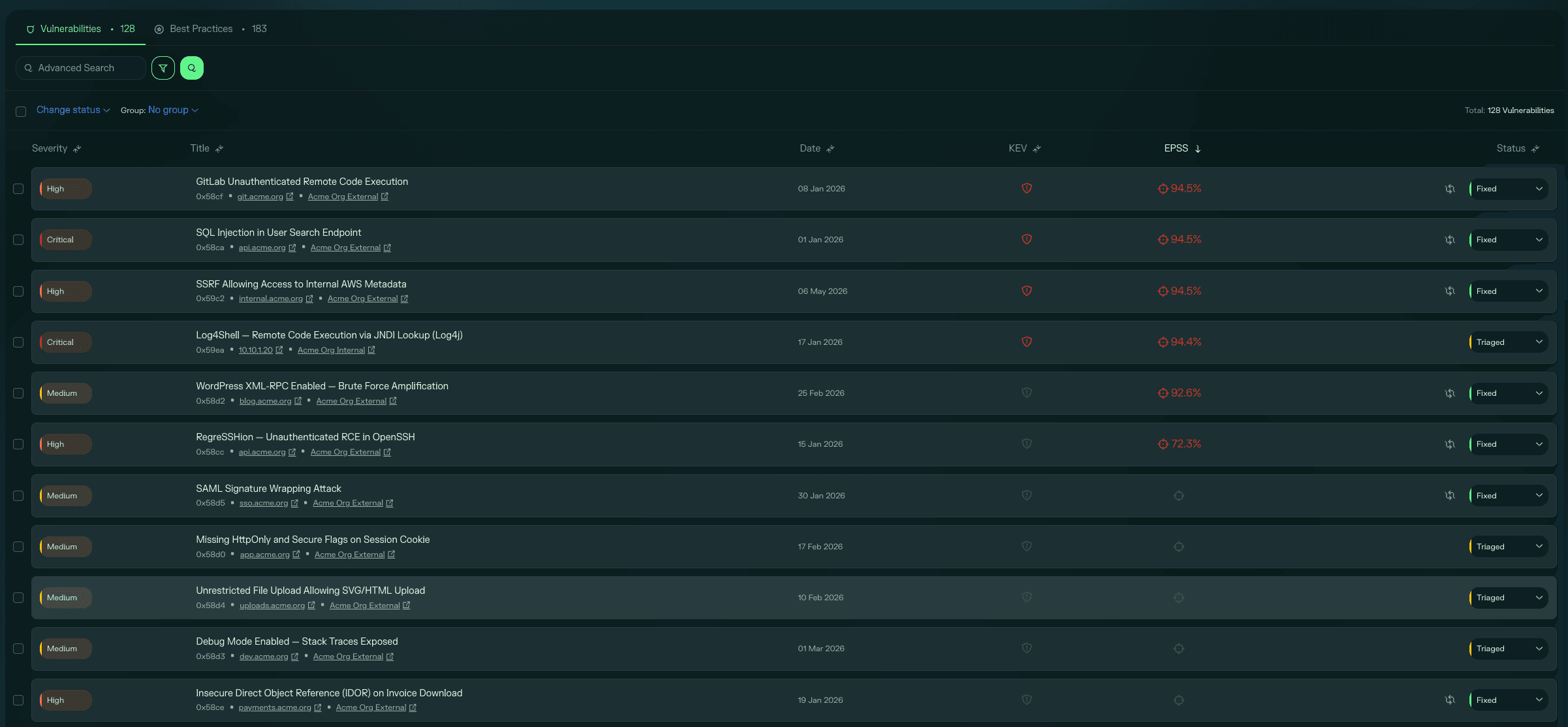Click the green filter funnel icon
The width and height of the screenshot is (1568, 727).
163,68
